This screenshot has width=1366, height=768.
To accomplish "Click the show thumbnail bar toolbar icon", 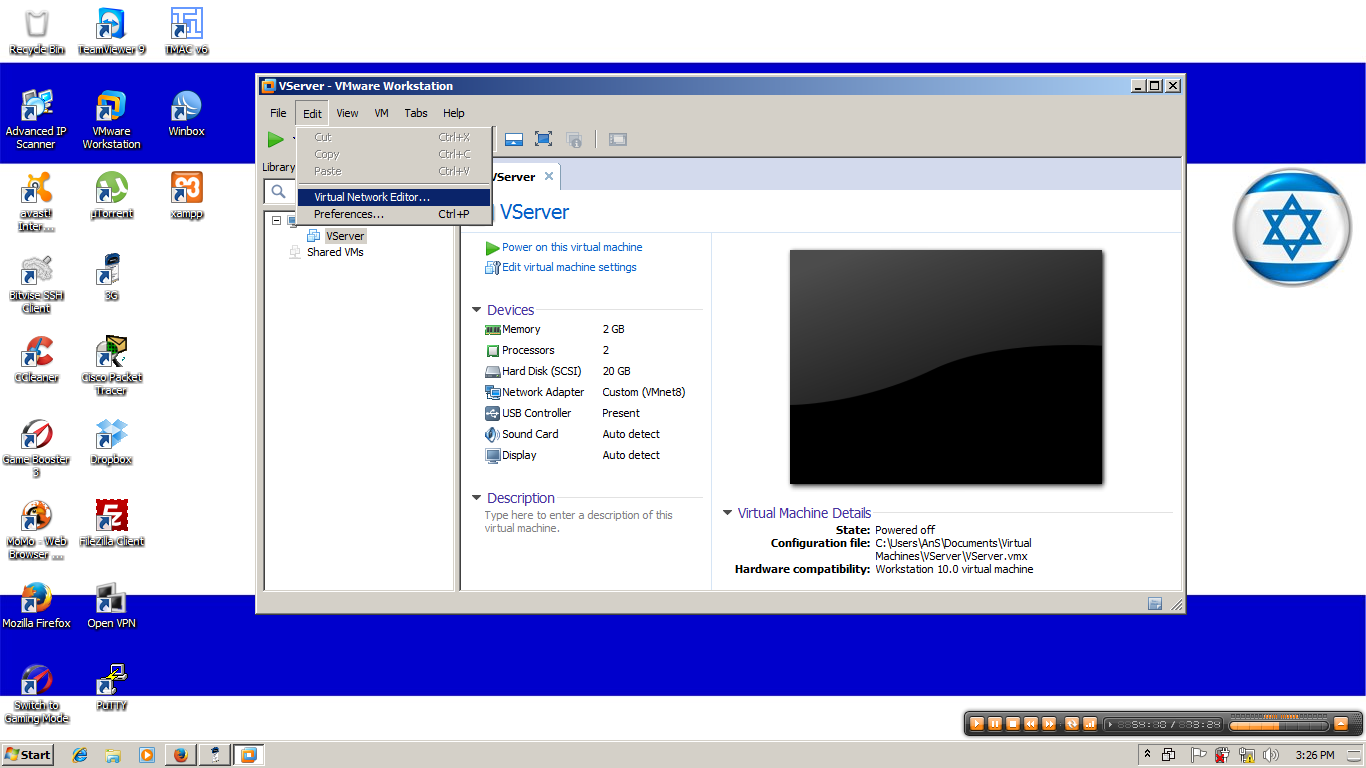I will (514, 139).
